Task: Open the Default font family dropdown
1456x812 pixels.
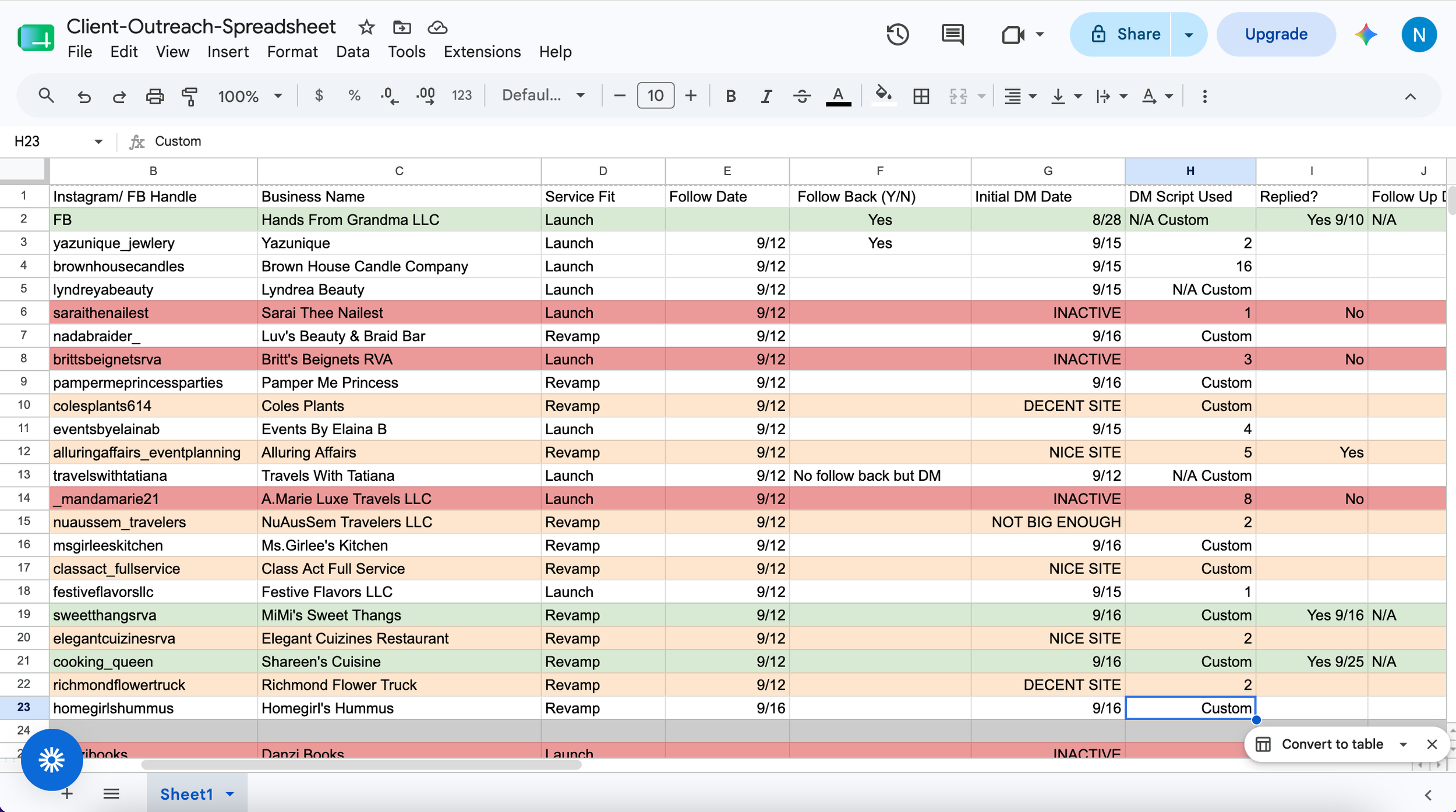Action: (x=543, y=95)
